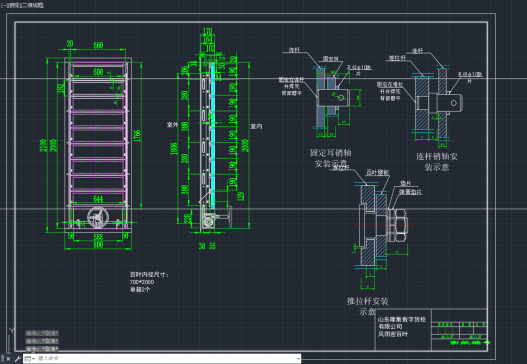Select the 1765 dimension text

click(137, 135)
